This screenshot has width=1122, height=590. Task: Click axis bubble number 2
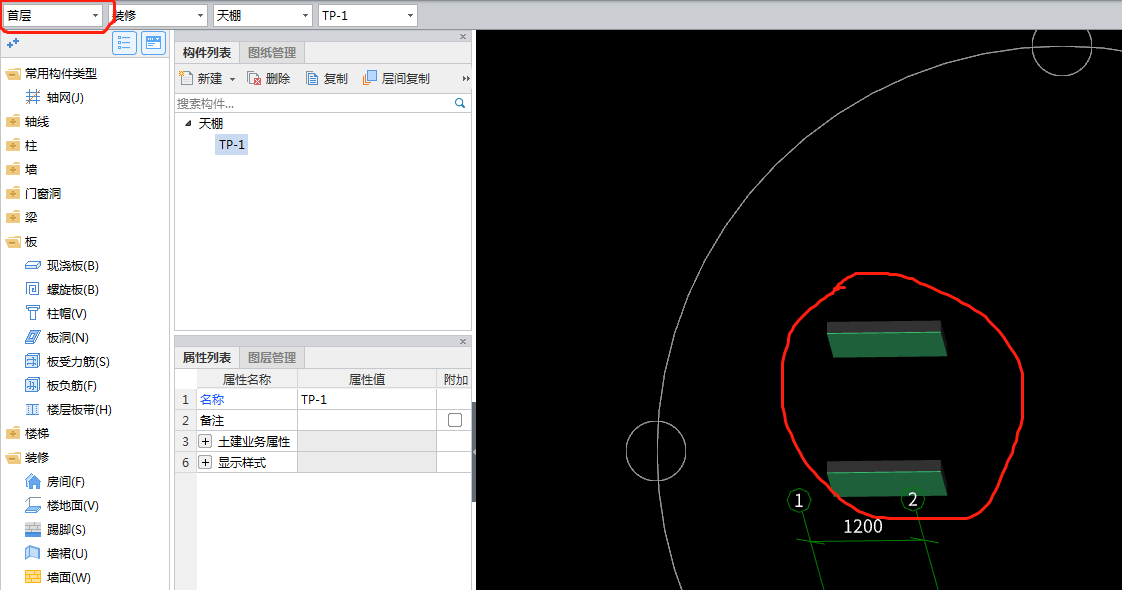pyautogui.click(x=912, y=499)
